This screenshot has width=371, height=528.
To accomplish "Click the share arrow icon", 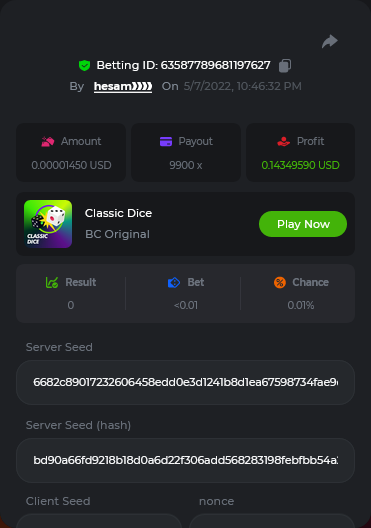I will 330,41.
